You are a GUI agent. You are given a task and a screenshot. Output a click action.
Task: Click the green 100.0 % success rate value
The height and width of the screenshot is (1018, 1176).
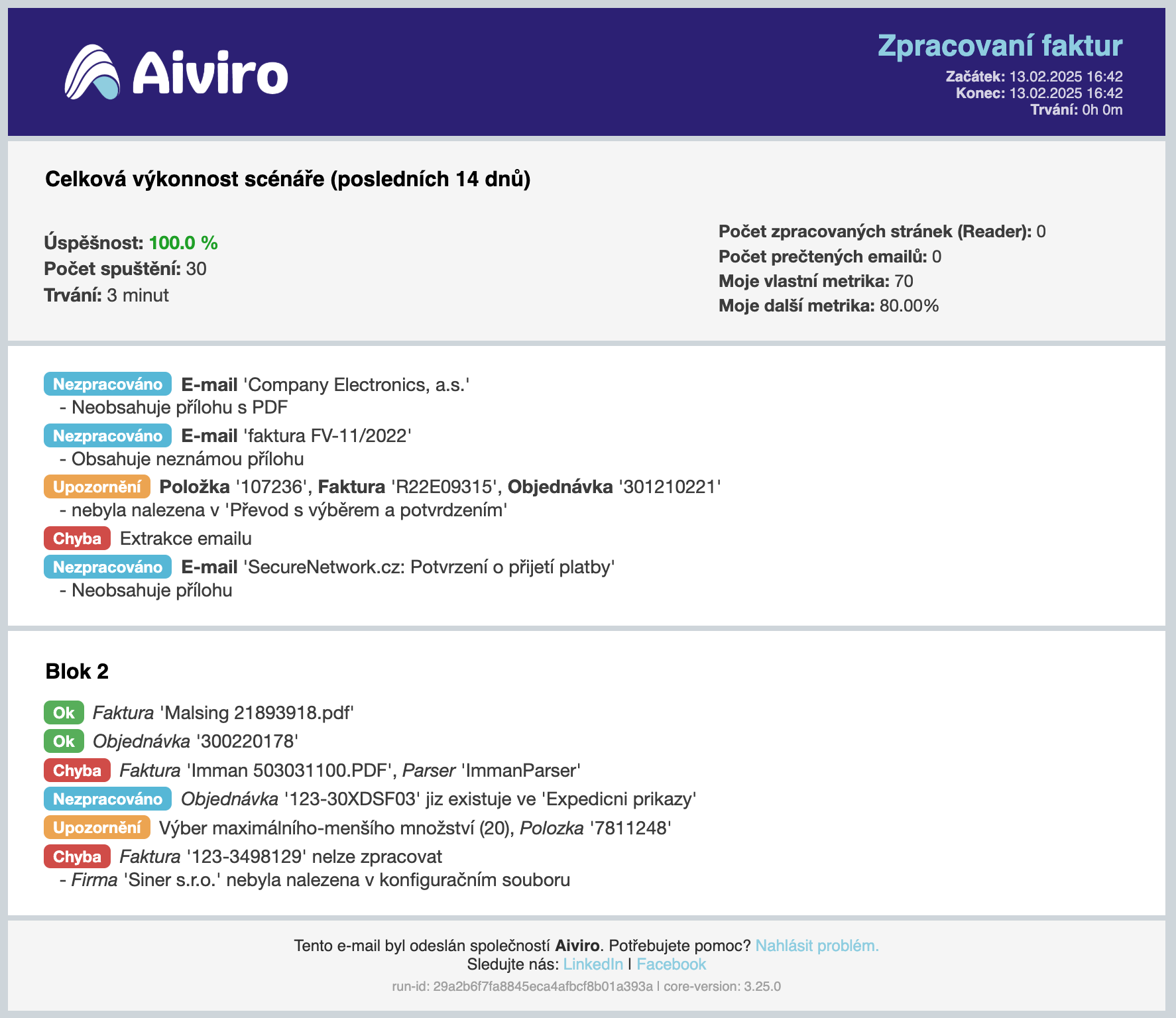pos(183,243)
